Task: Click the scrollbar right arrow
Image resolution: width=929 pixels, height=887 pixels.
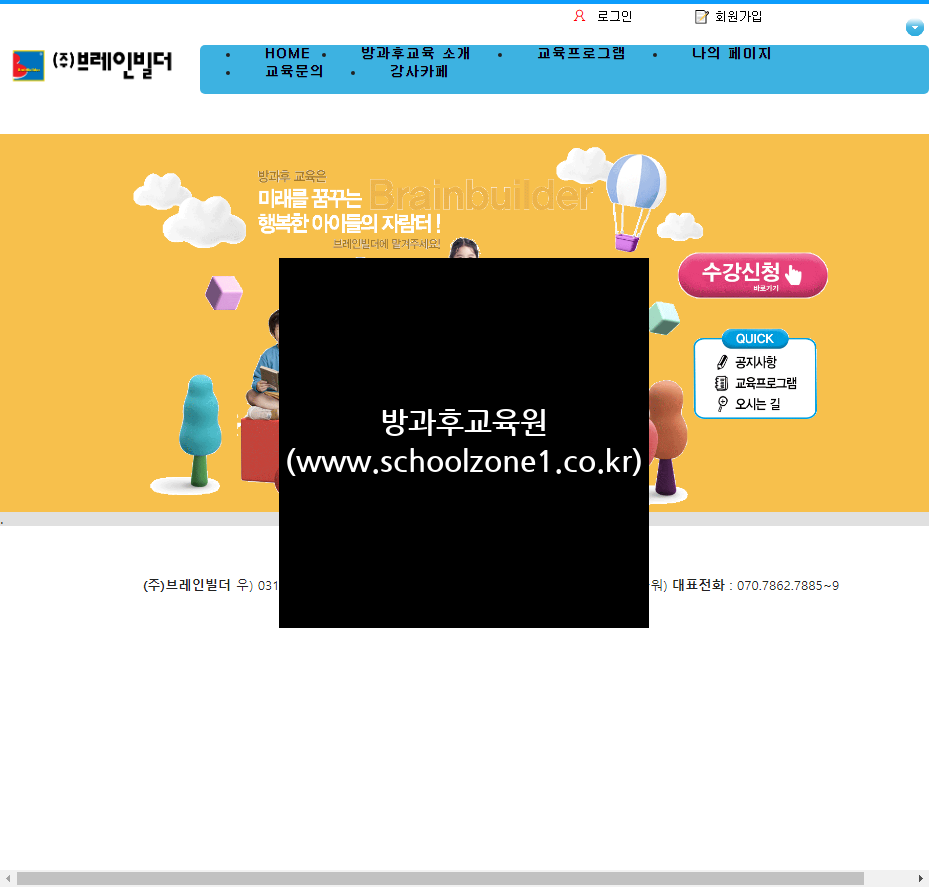Action: pyautogui.click(x=921, y=878)
